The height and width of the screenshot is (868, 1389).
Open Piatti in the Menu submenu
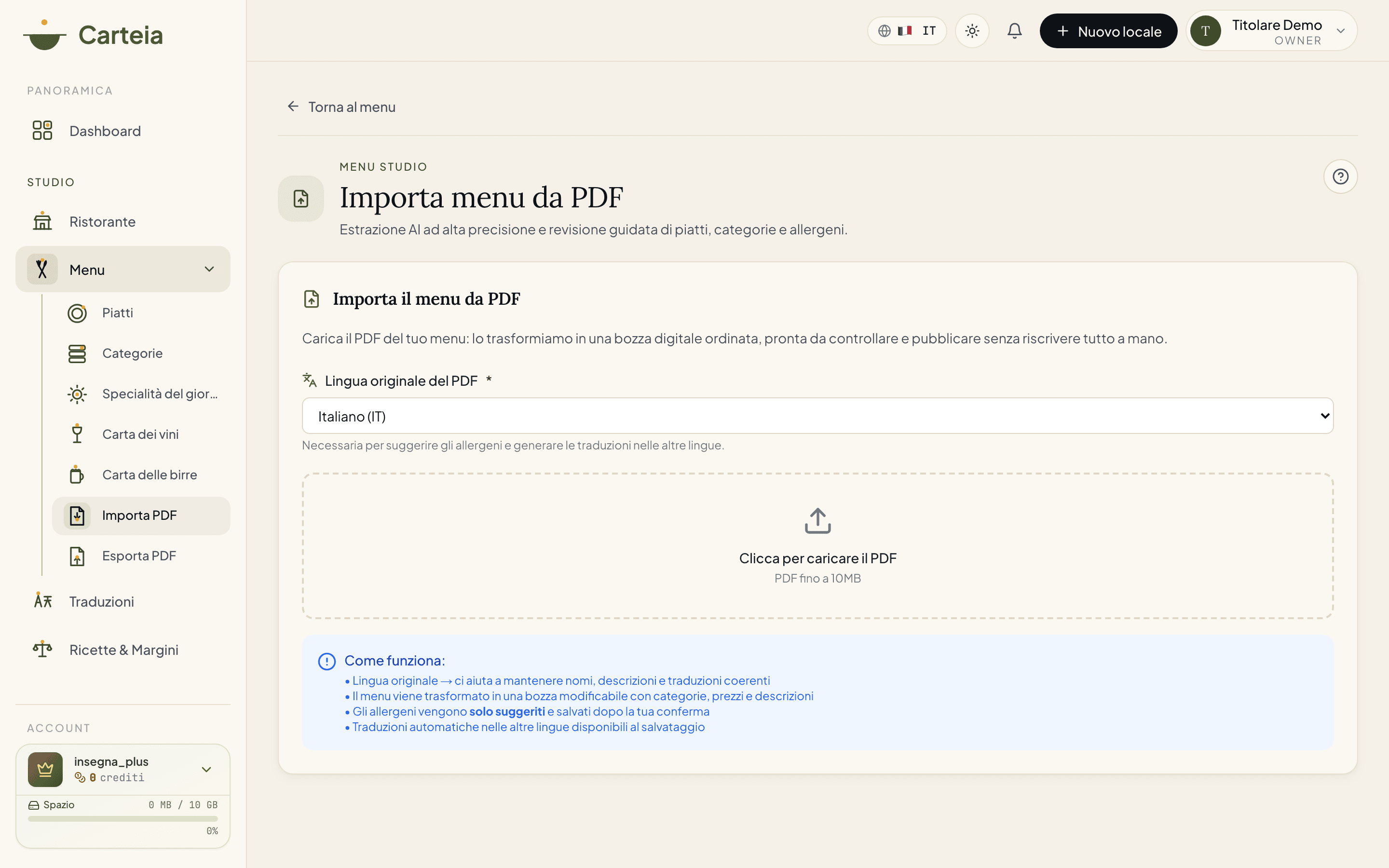coord(141,313)
